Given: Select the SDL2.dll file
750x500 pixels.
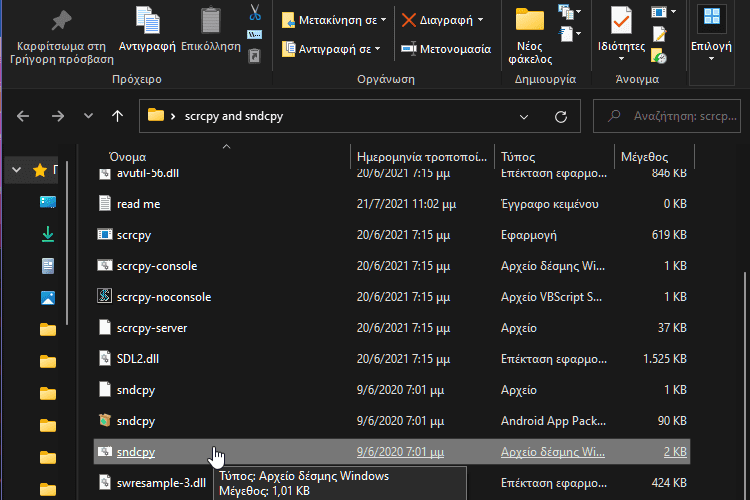Looking at the screenshot, I should (x=391, y=359).
